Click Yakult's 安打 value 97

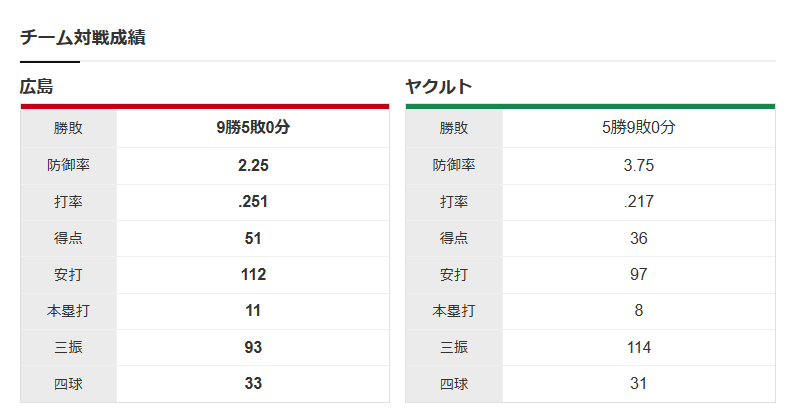pyautogui.click(x=638, y=274)
